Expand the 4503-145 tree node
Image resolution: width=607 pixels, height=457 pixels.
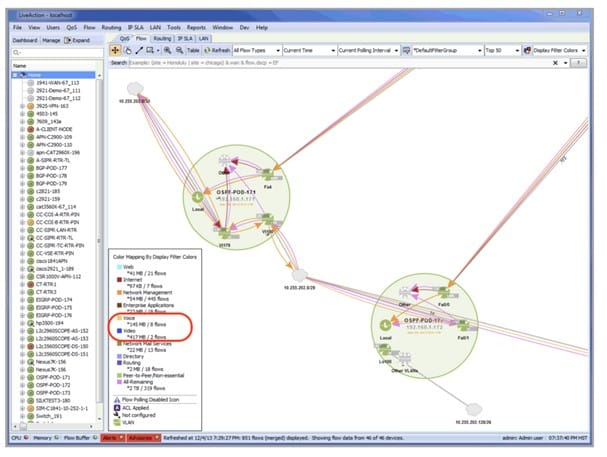coord(22,114)
